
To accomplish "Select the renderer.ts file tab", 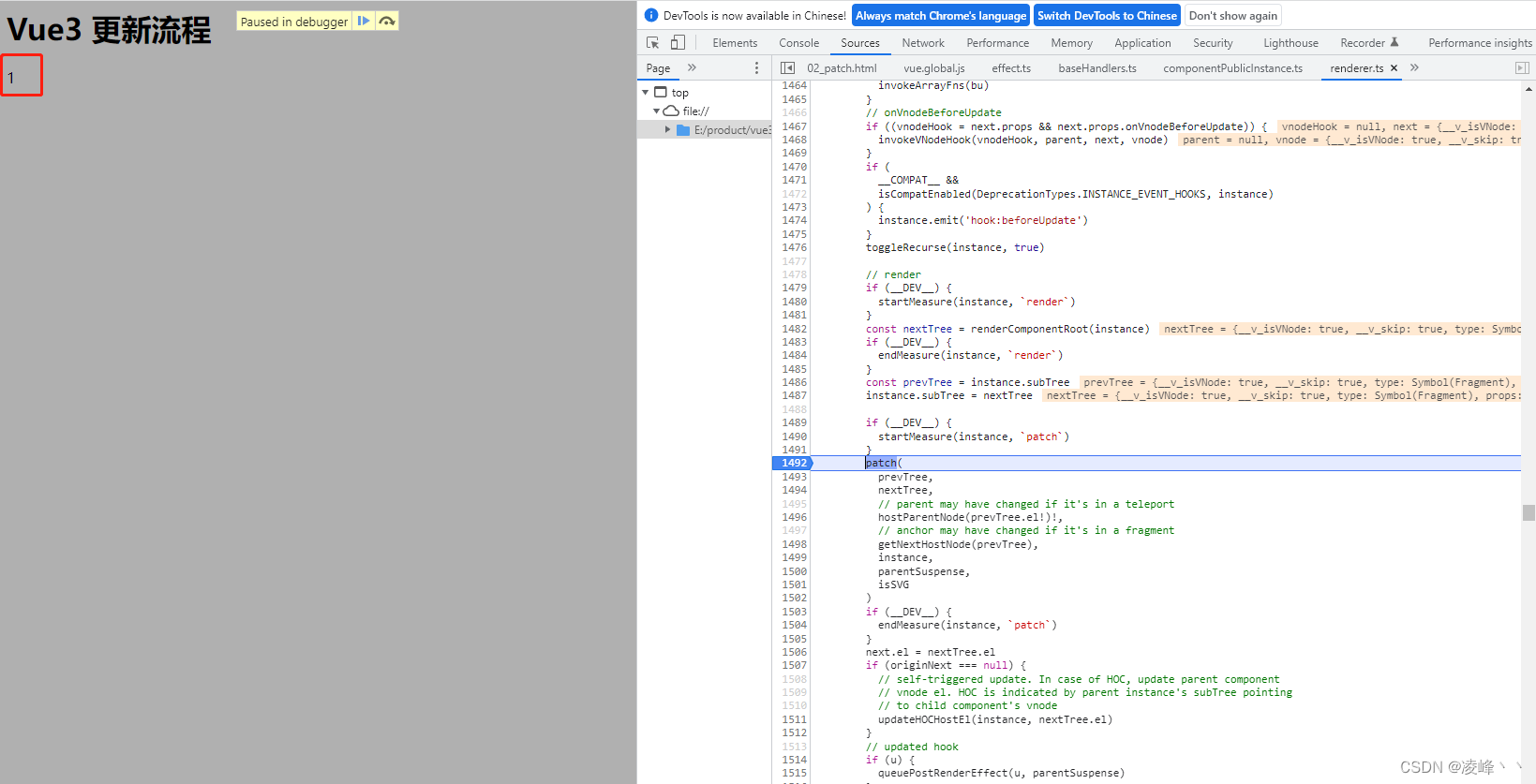I will (1356, 67).
